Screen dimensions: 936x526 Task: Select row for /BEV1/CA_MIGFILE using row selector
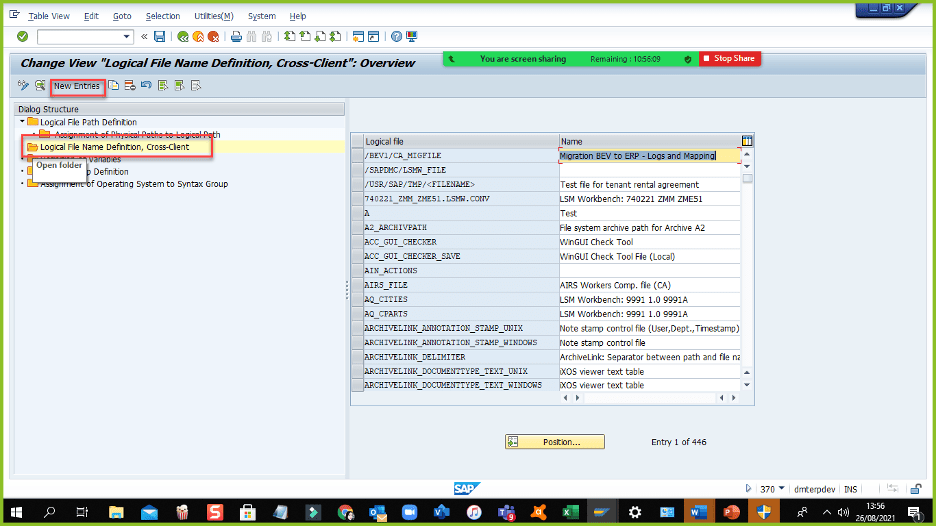coord(355,156)
